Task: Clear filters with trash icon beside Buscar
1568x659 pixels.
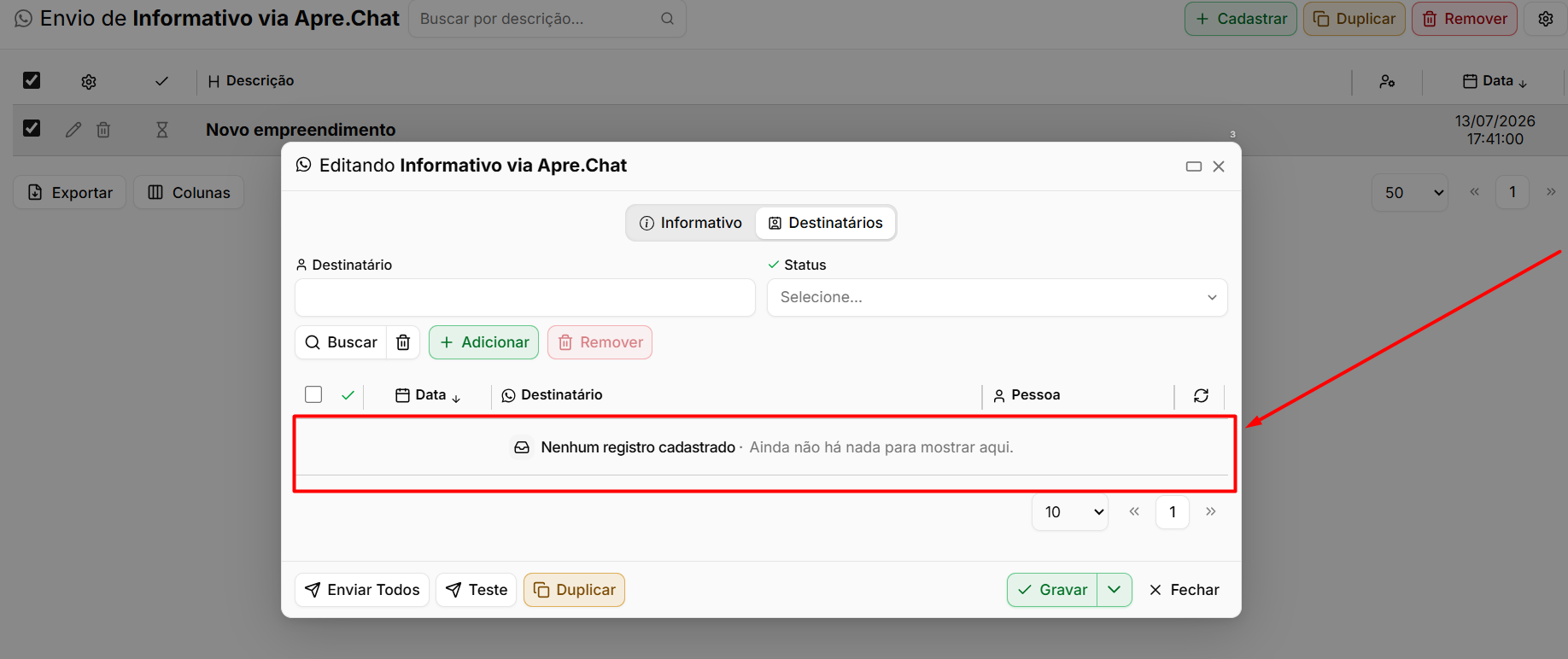Action: point(403,342)
